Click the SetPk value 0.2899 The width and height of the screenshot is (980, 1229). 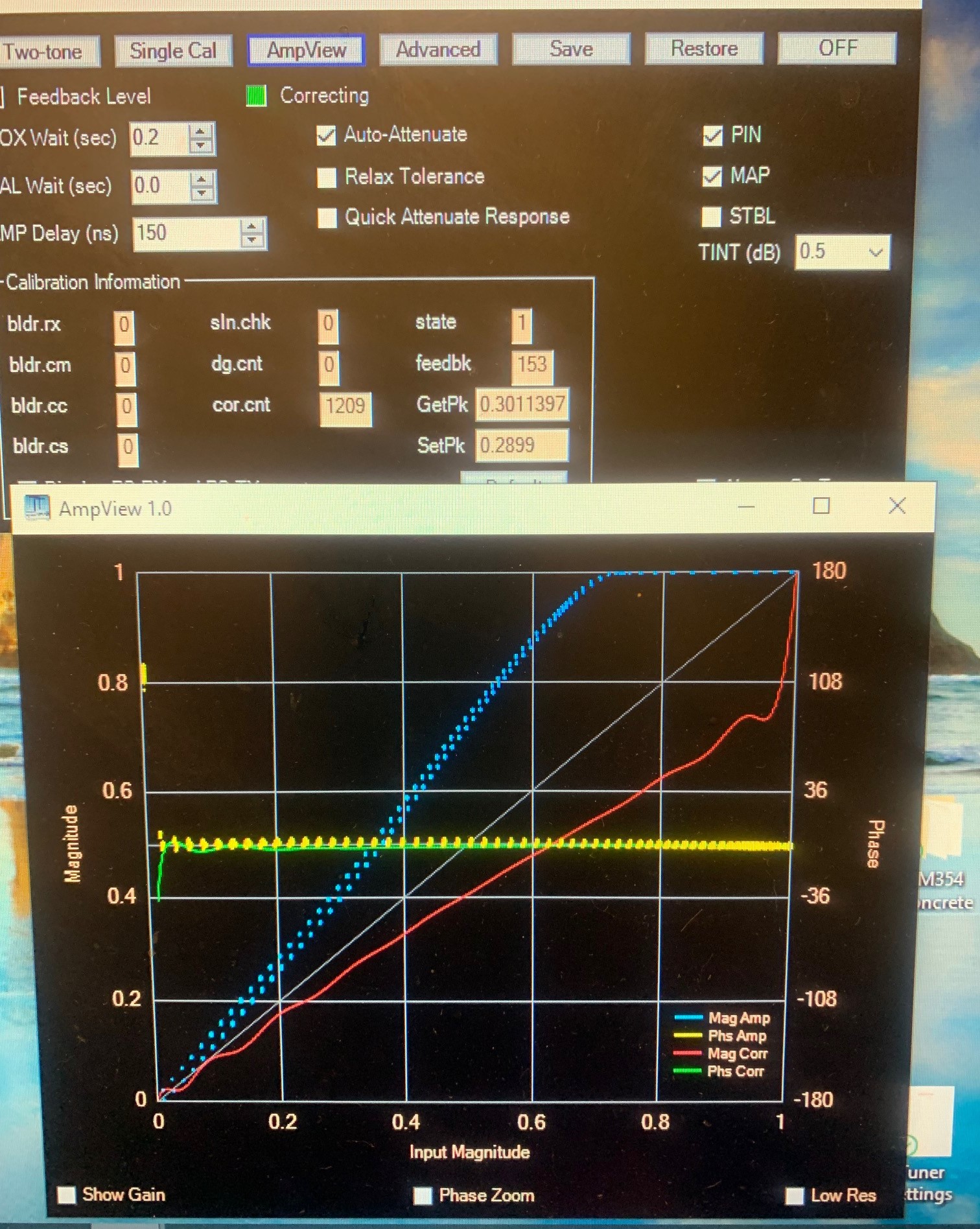(522, 446)
